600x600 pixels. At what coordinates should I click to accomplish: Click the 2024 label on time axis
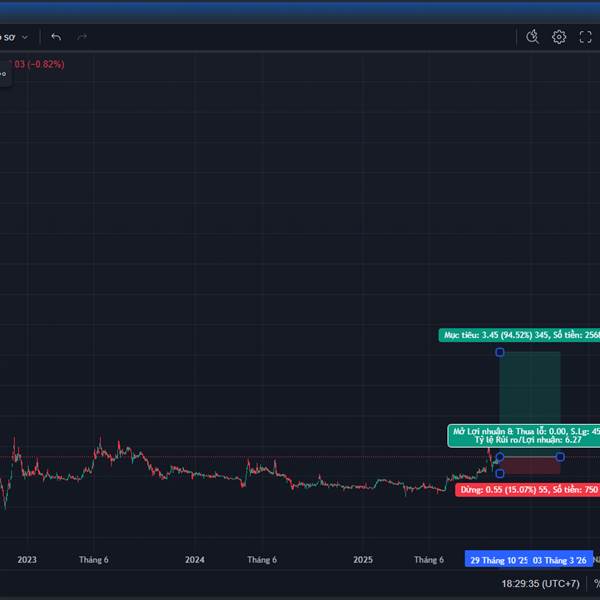pos(195,560)
